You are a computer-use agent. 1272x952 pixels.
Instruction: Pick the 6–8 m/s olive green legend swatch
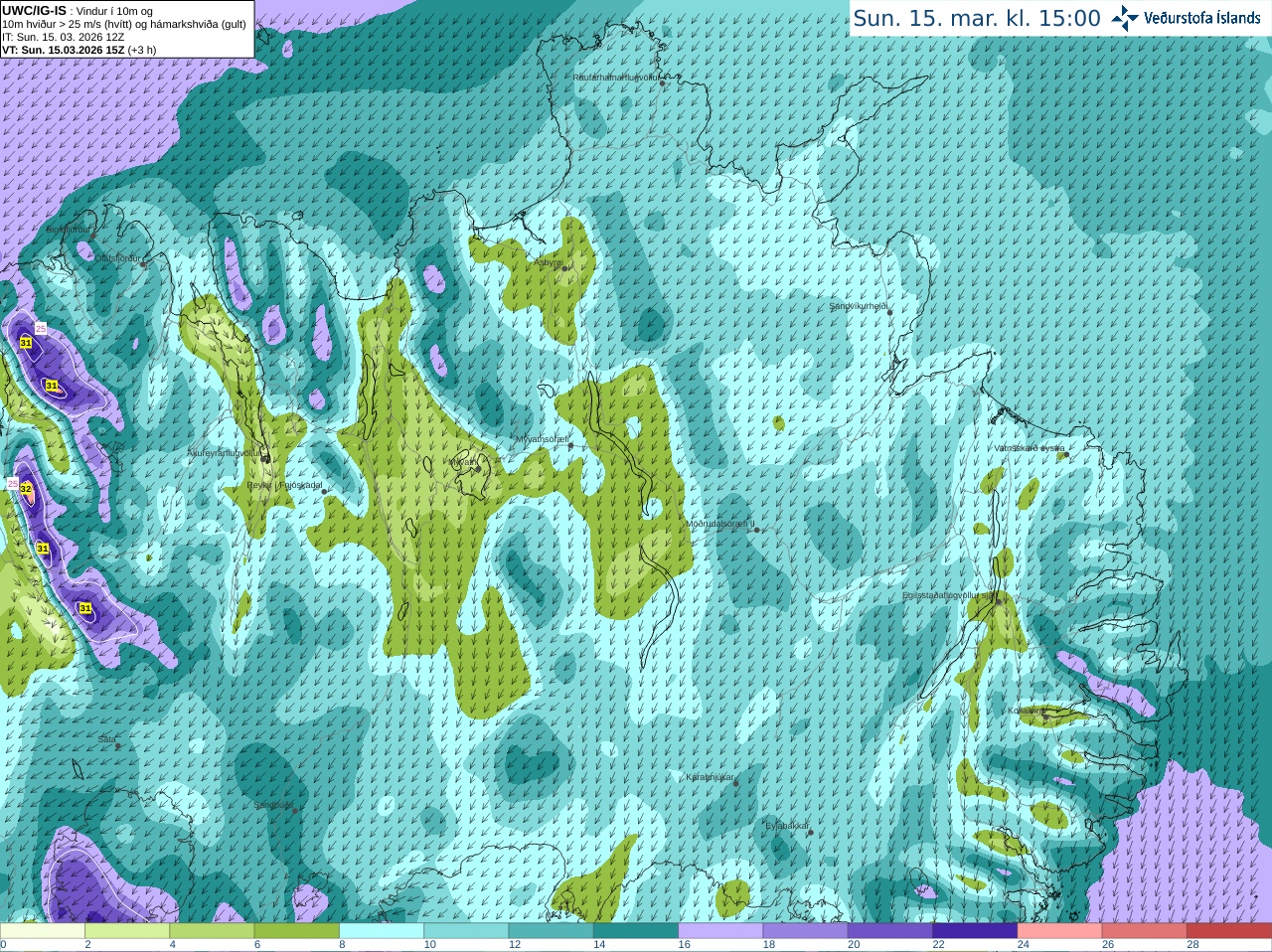(297, 931)
